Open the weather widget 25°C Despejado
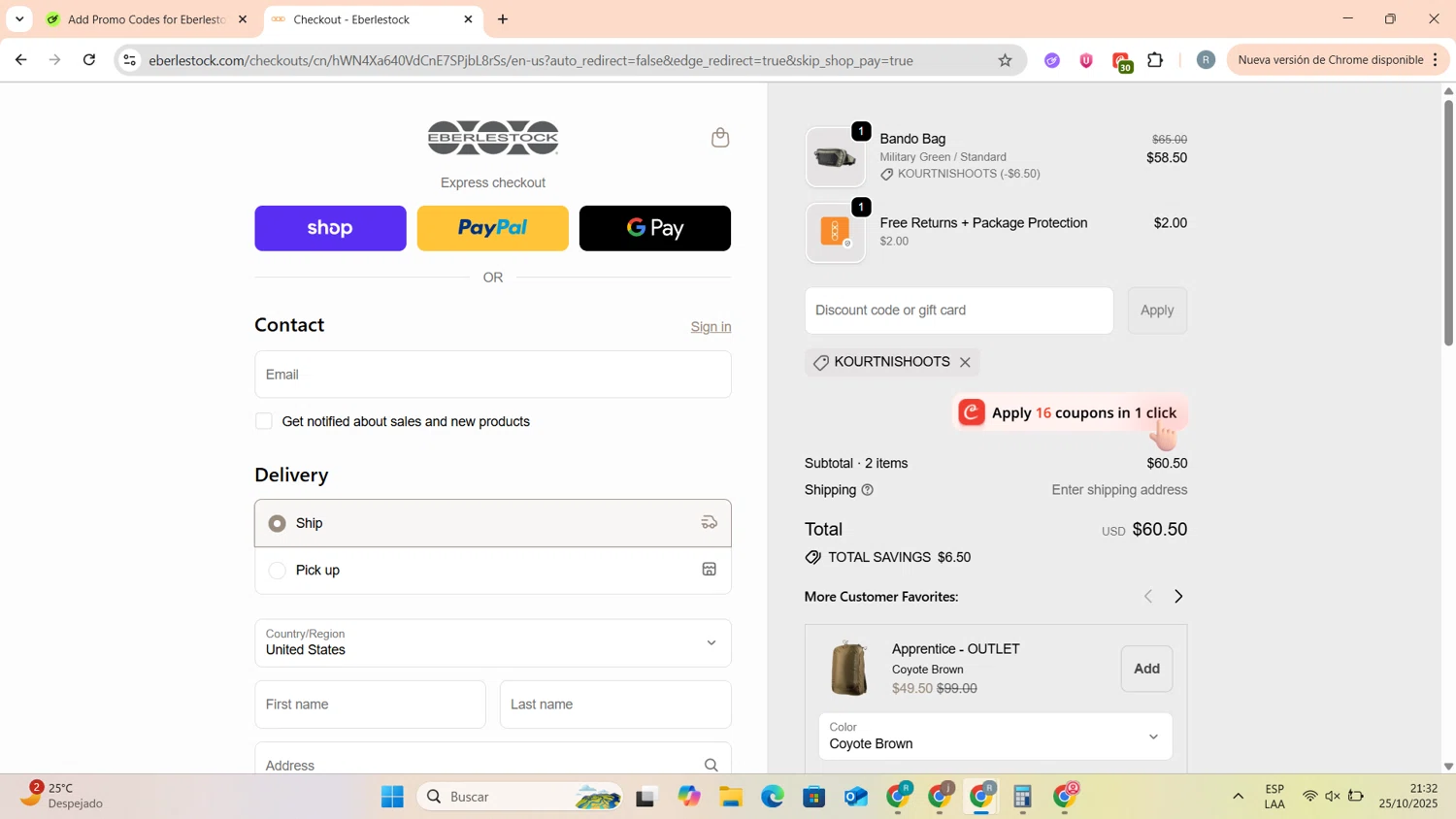1456x819 pixels. pos(63,796)
